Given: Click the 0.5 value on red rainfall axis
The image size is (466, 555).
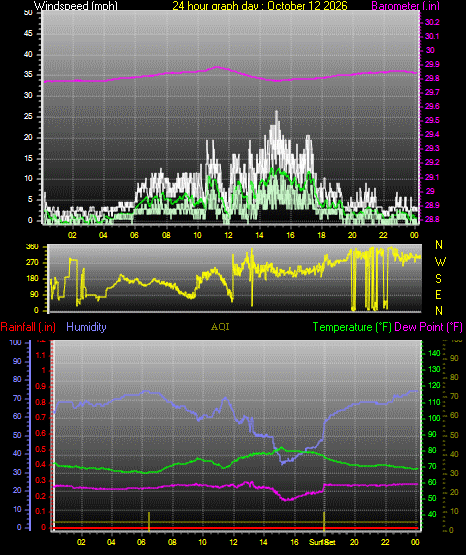Looking at the screenshot, I should [41, 449].
